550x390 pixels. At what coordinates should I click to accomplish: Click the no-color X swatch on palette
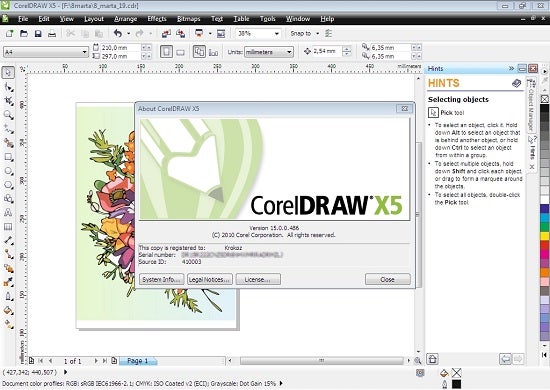(545, 99)
